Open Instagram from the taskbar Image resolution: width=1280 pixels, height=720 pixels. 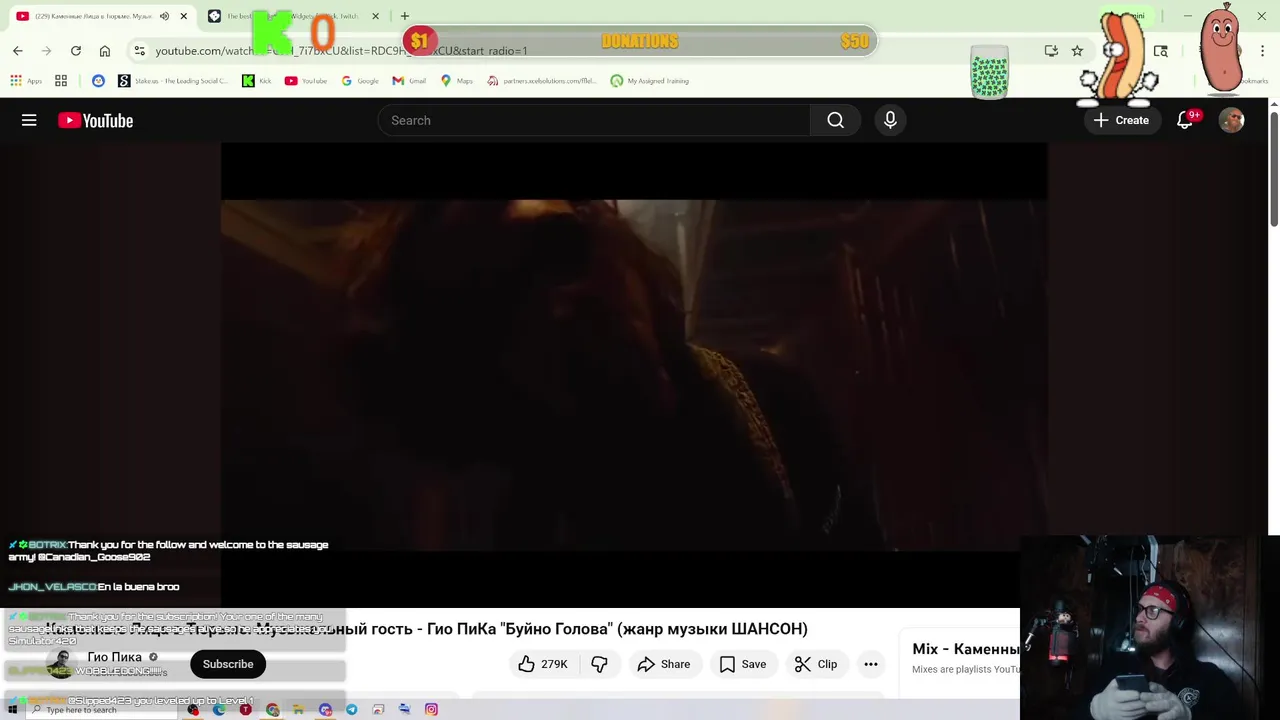(x=431, y=710)
